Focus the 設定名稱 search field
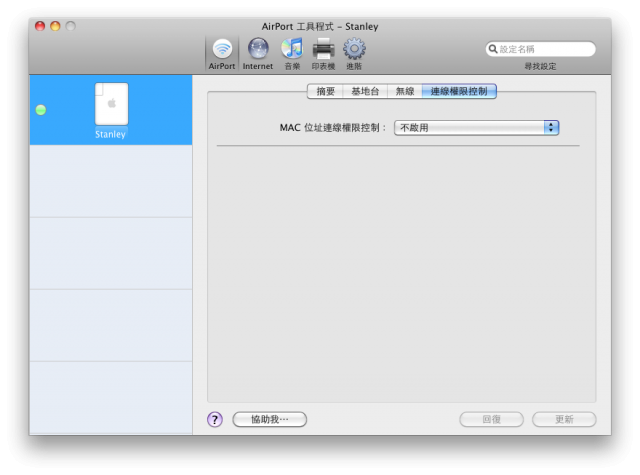This screenshot has height=475, width=640. coord(540,49)
